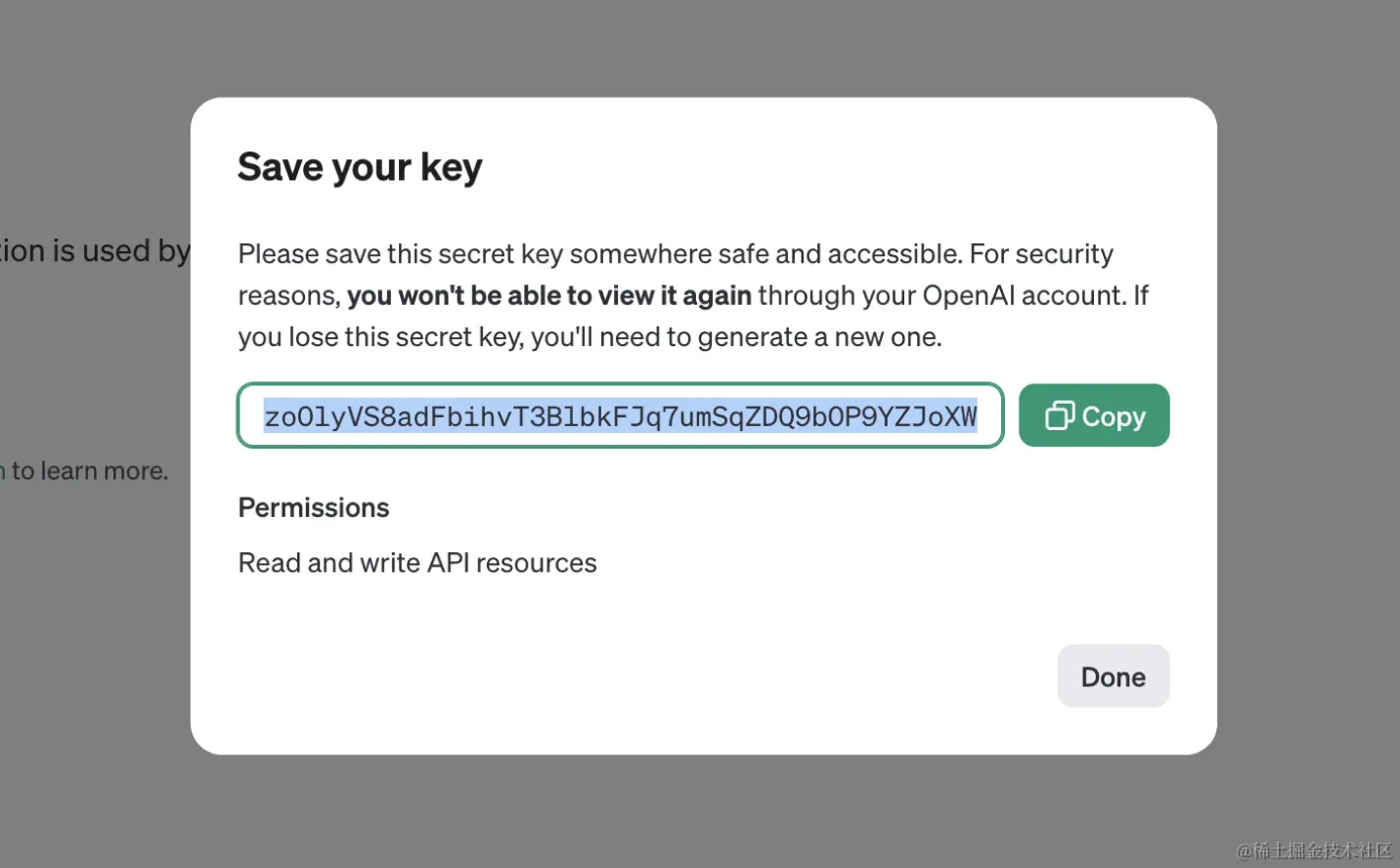Click the overlapping-squares copy icon
This screenshot has width=1400, height=868.
(x=1060, y=415)
